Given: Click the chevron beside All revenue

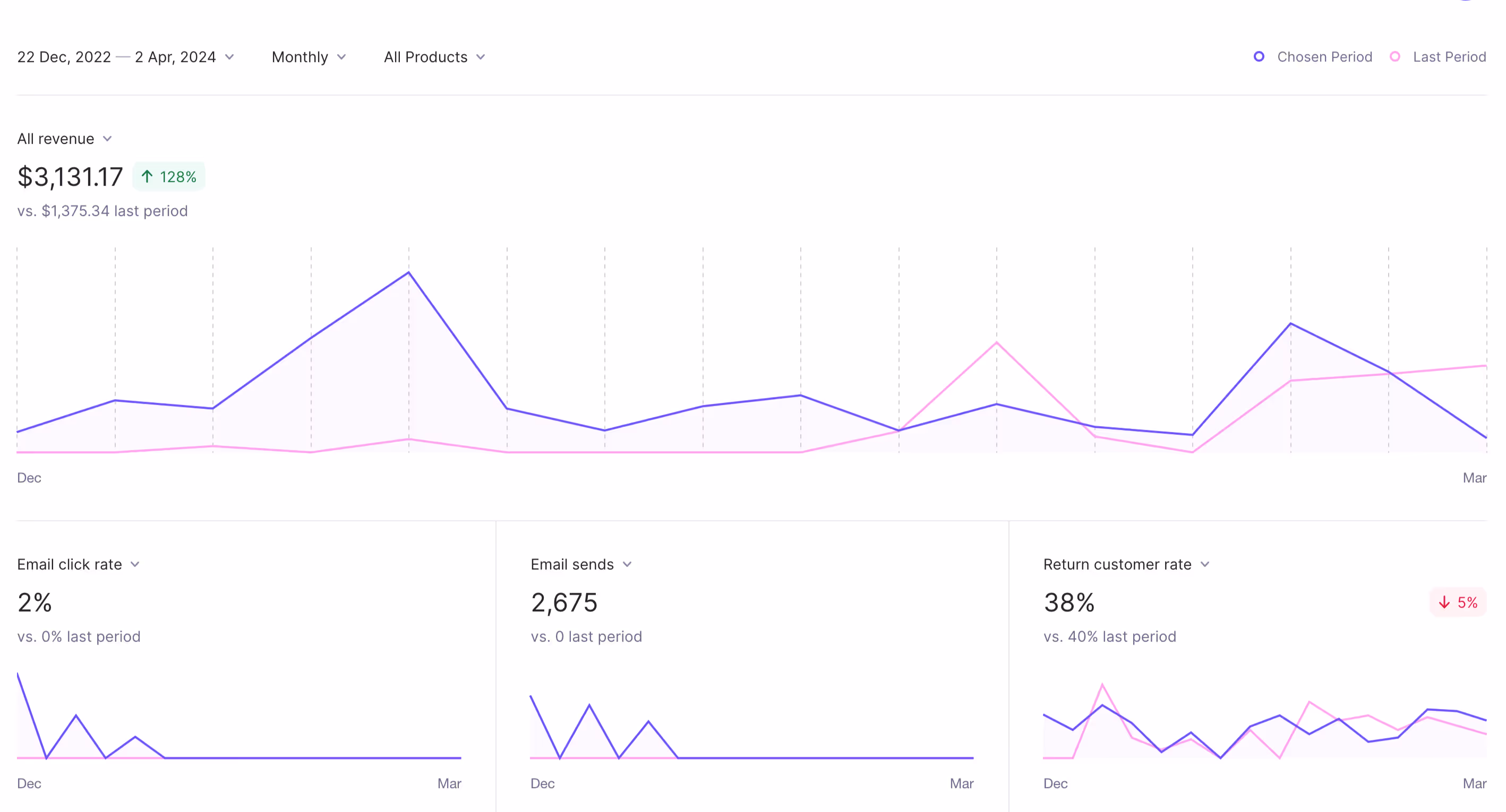Looking at the screenshot, I should tap(108, 139).
